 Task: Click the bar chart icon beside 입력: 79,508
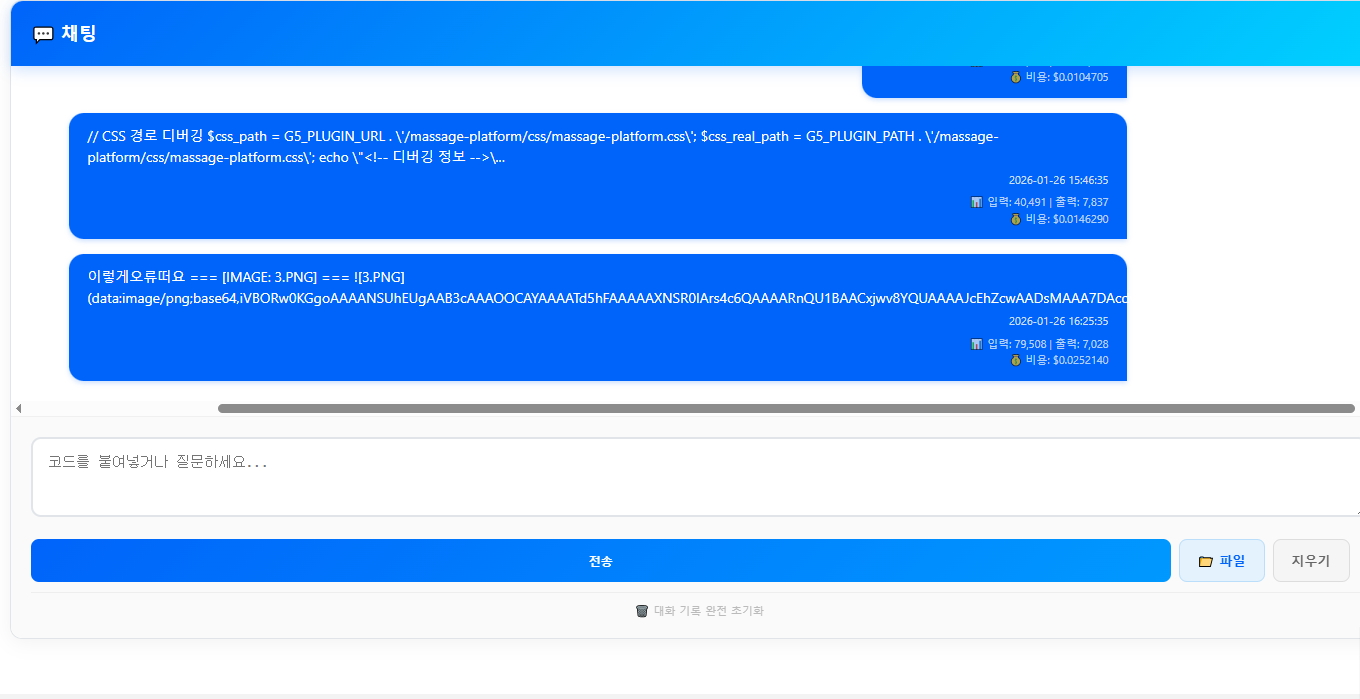click(976, 344)
